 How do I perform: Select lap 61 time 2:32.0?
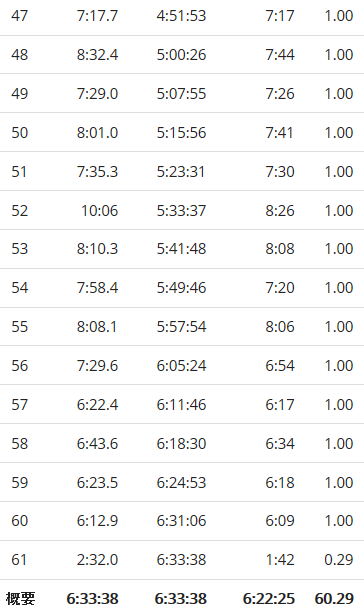[x=97, y=559]
